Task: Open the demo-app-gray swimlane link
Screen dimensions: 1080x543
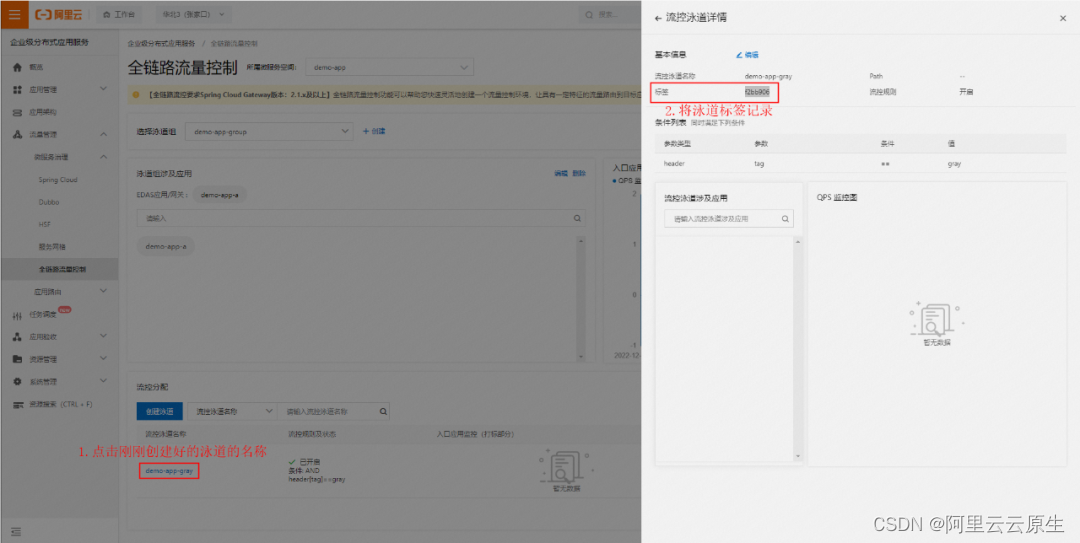Action: pos(169,471)
